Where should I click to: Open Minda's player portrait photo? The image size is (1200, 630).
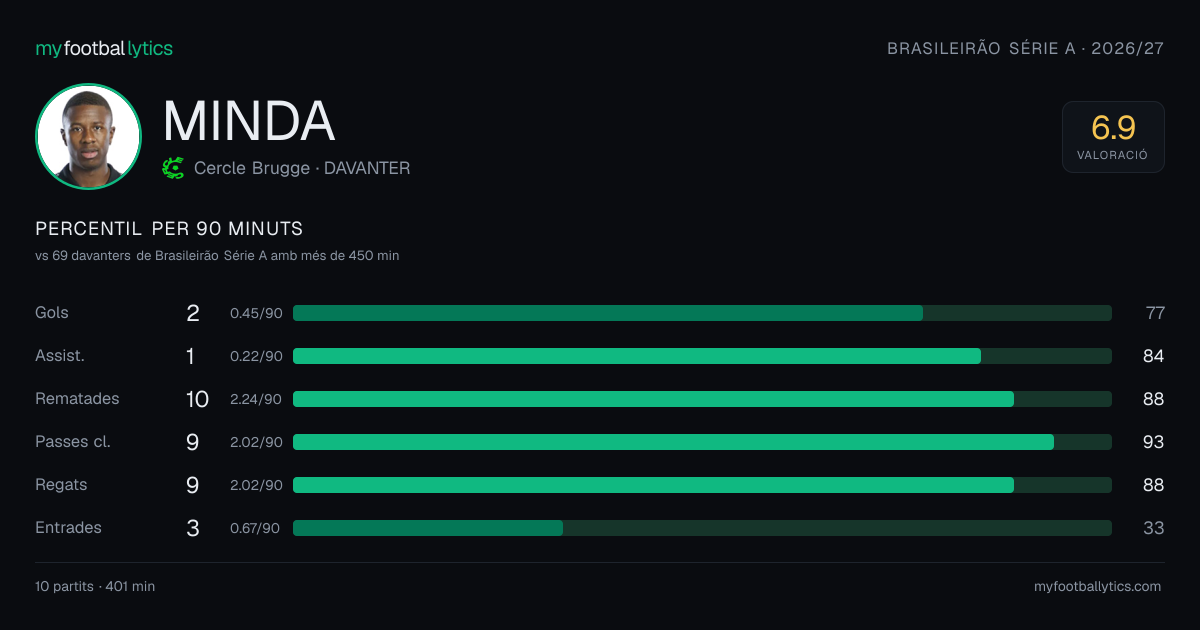tap(88, 136)
